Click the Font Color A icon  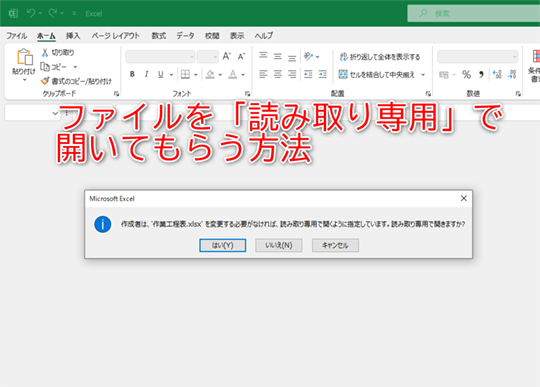tap(233, 74)
